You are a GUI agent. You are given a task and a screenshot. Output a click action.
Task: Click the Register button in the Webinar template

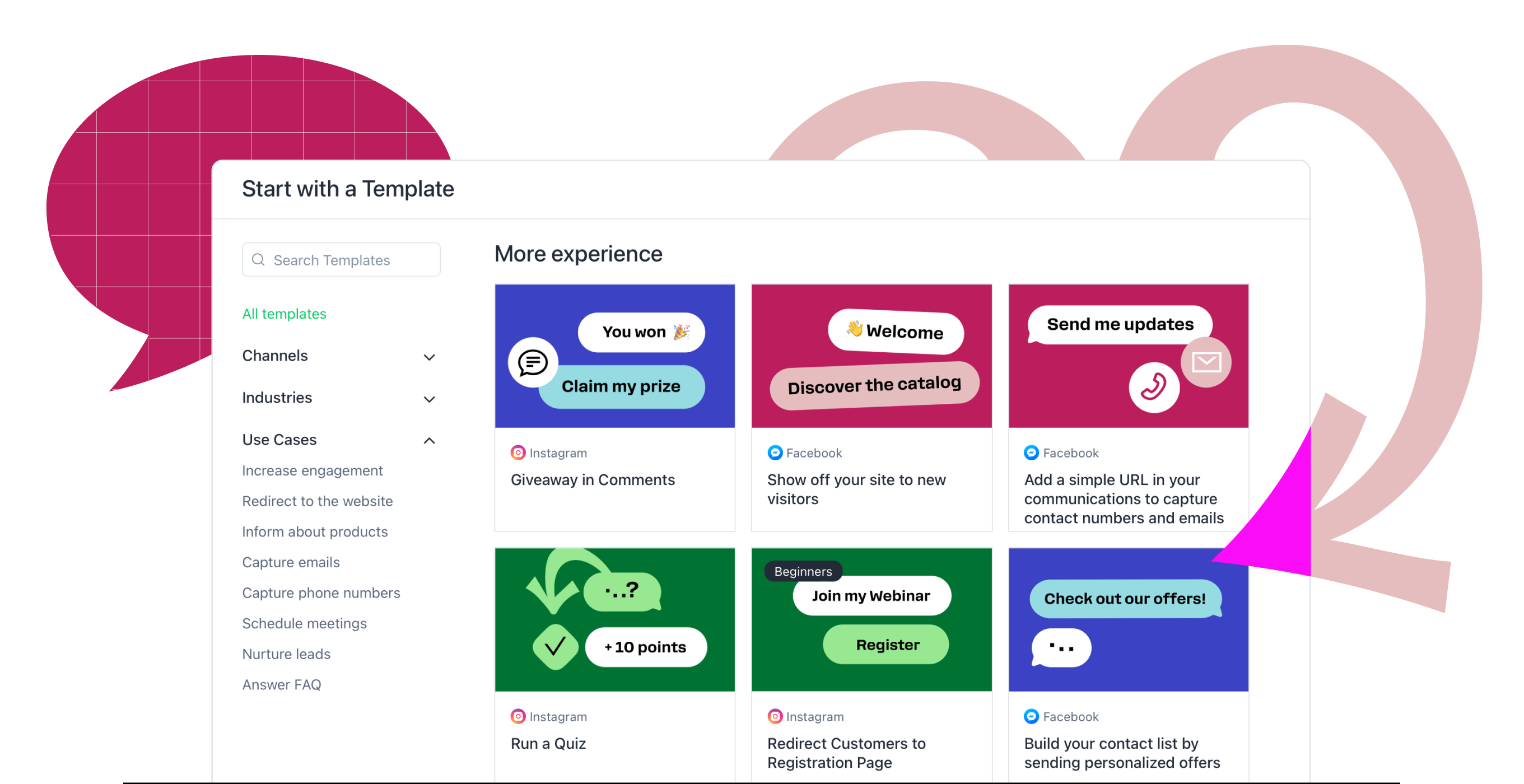point(885,645)
